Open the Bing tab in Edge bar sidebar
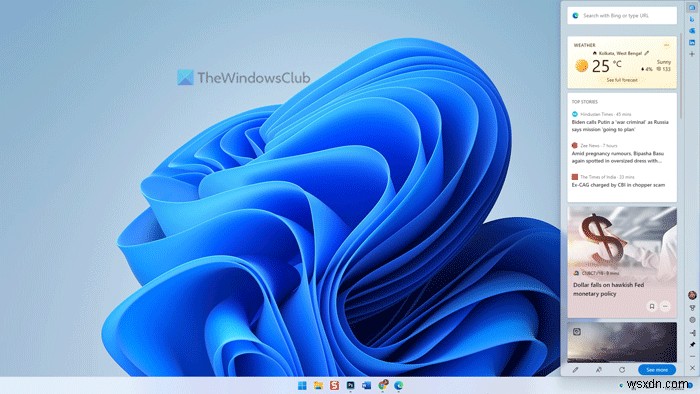 click(692, 19)
